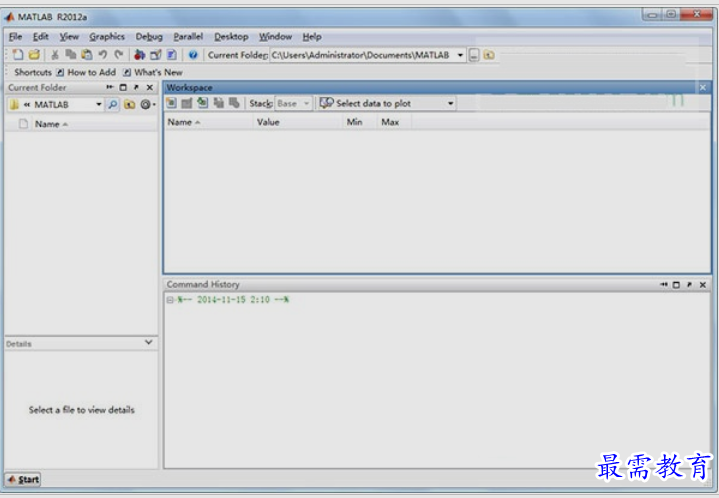Undock the Current Folder panel

point(136,87)
